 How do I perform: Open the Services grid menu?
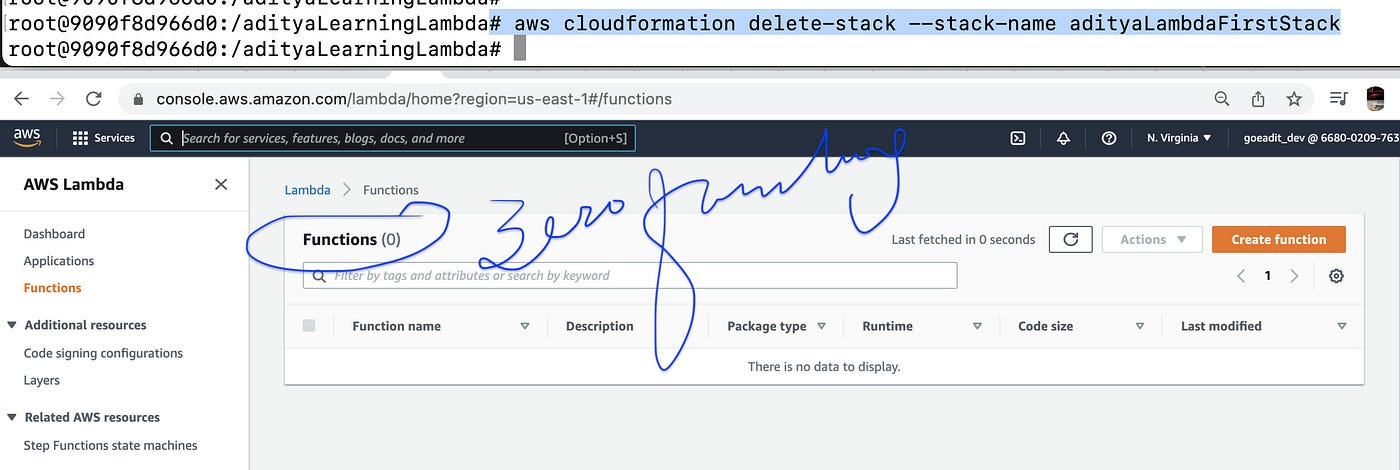[104, 138]
